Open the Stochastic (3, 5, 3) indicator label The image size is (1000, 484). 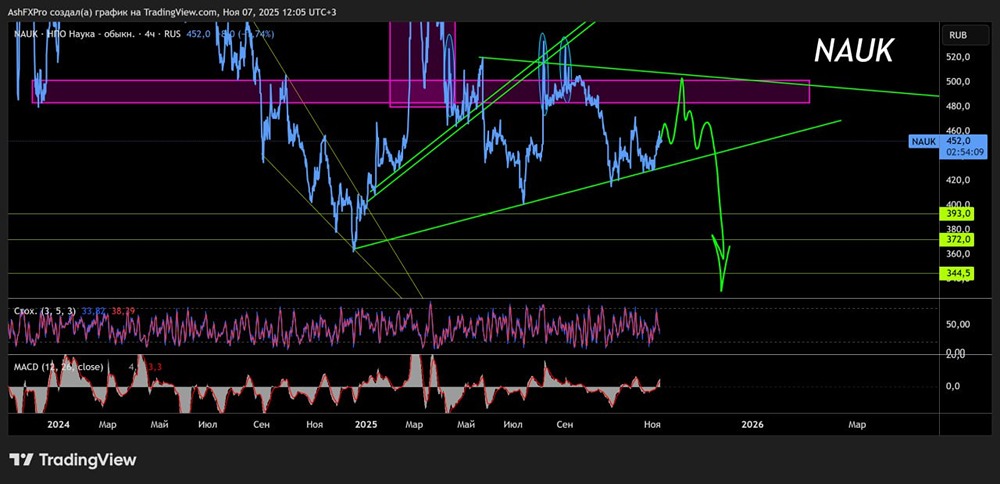(x=45, y=311)
